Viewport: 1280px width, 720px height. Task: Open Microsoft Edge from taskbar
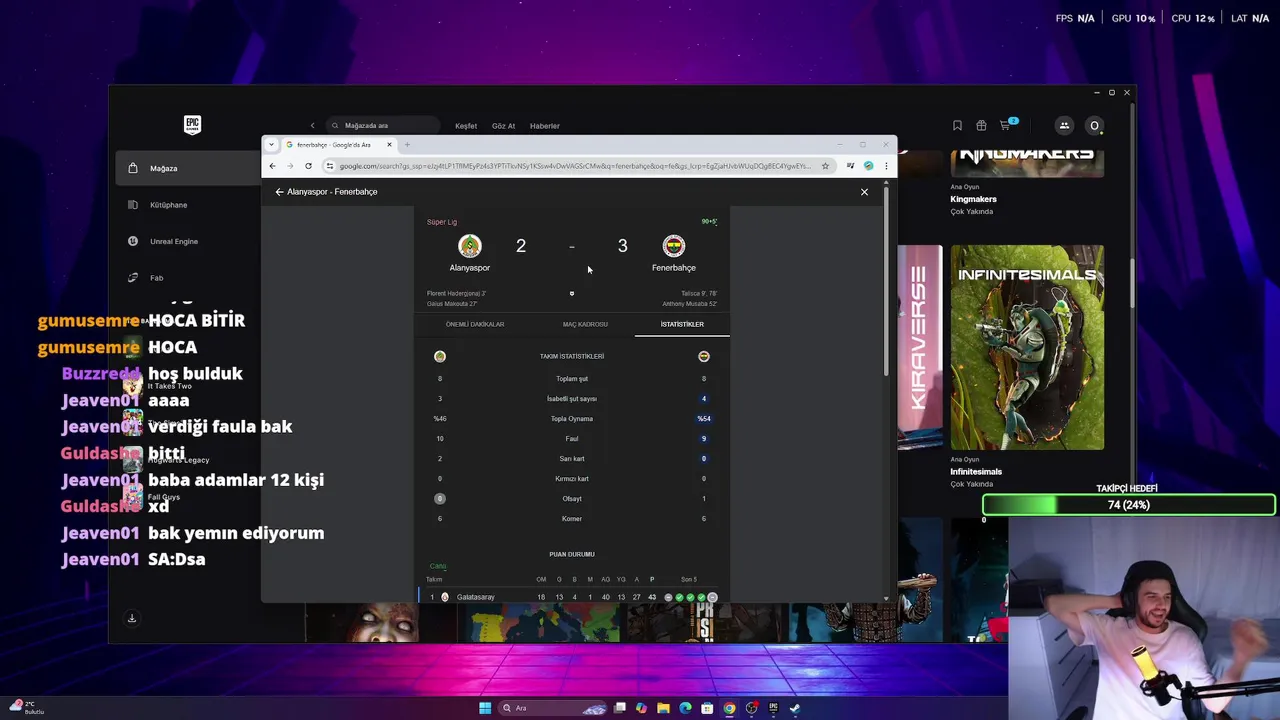(x=685, y=708)
